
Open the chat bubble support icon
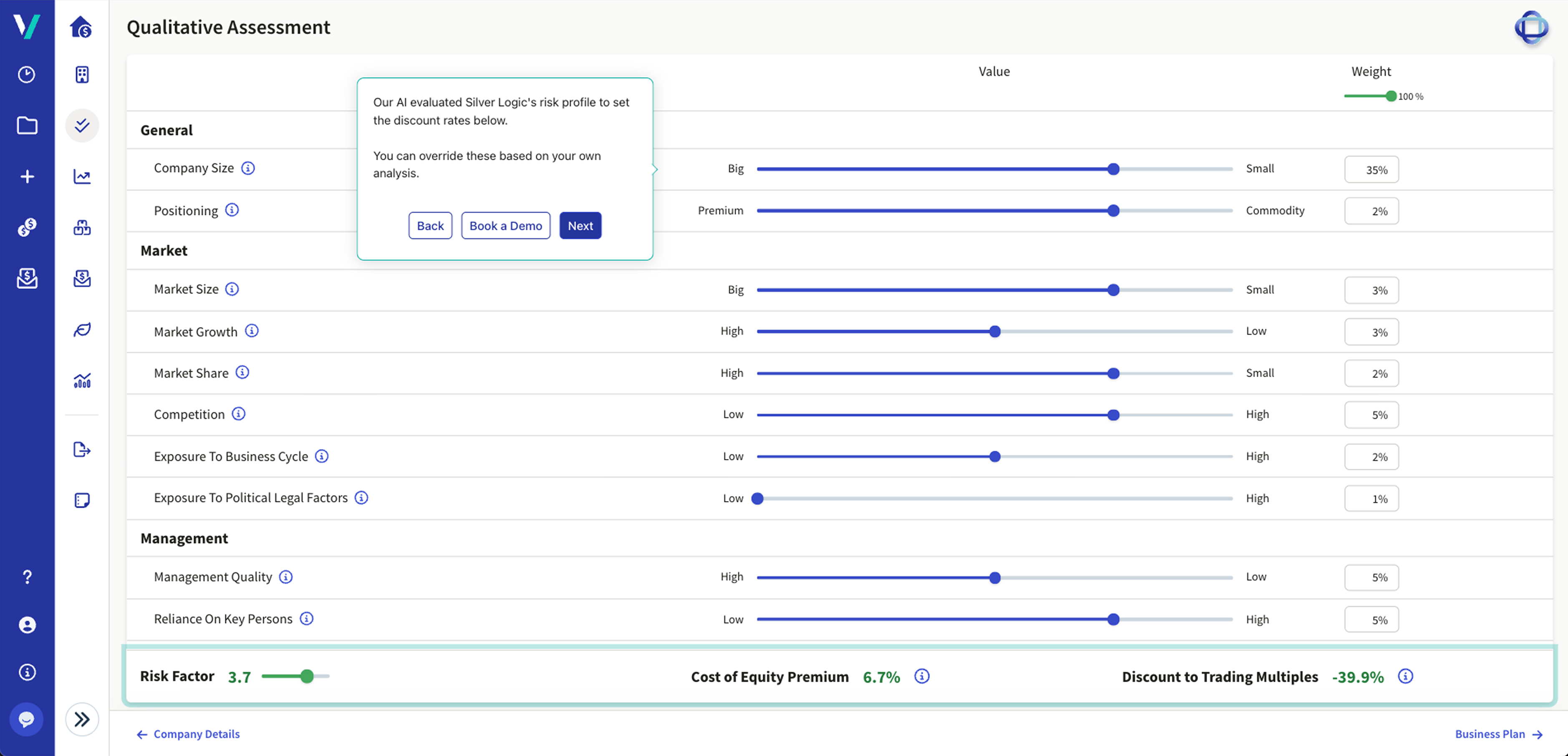(x=26, y=719)
